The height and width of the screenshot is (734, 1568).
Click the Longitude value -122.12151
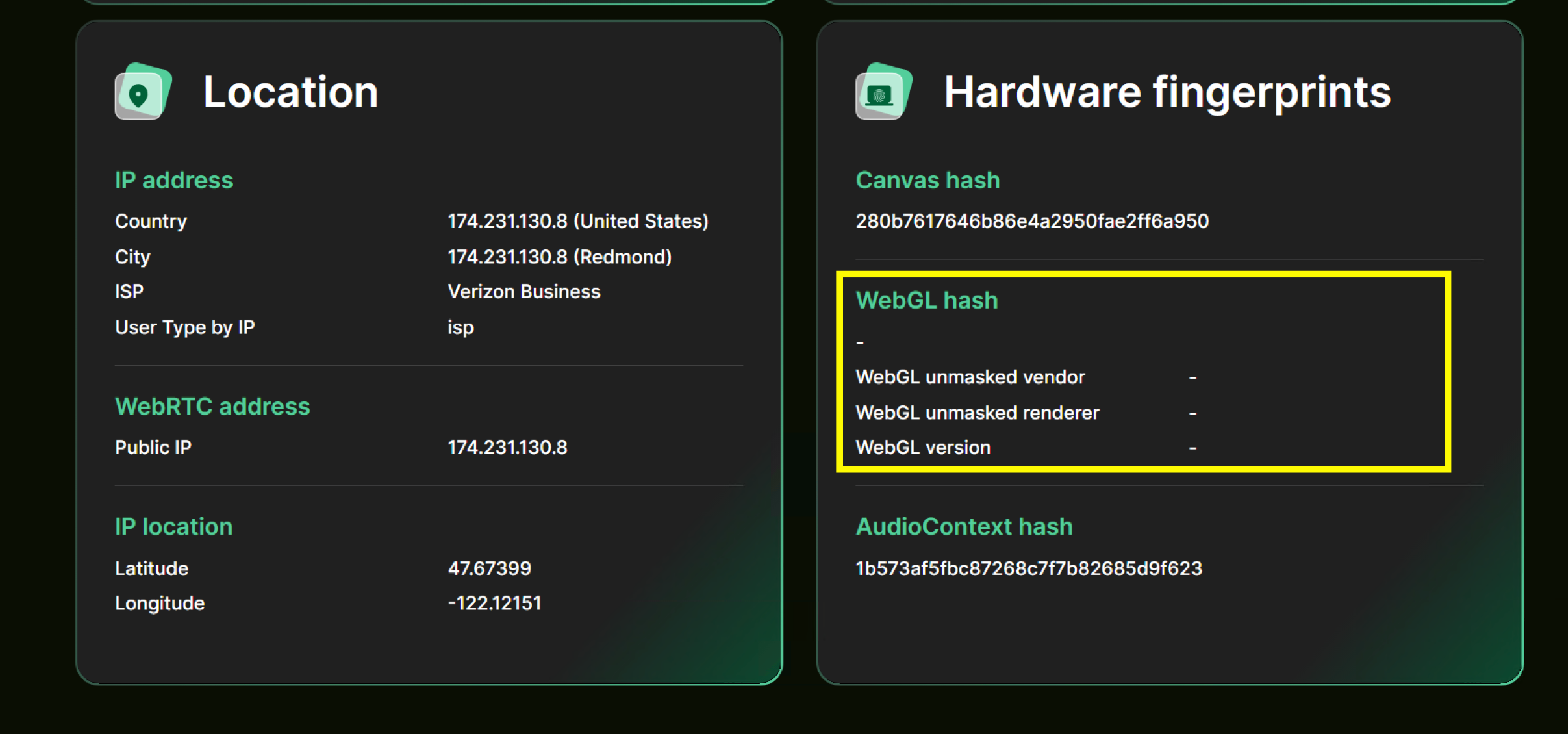pyautogui.click(x=495, y=602)
